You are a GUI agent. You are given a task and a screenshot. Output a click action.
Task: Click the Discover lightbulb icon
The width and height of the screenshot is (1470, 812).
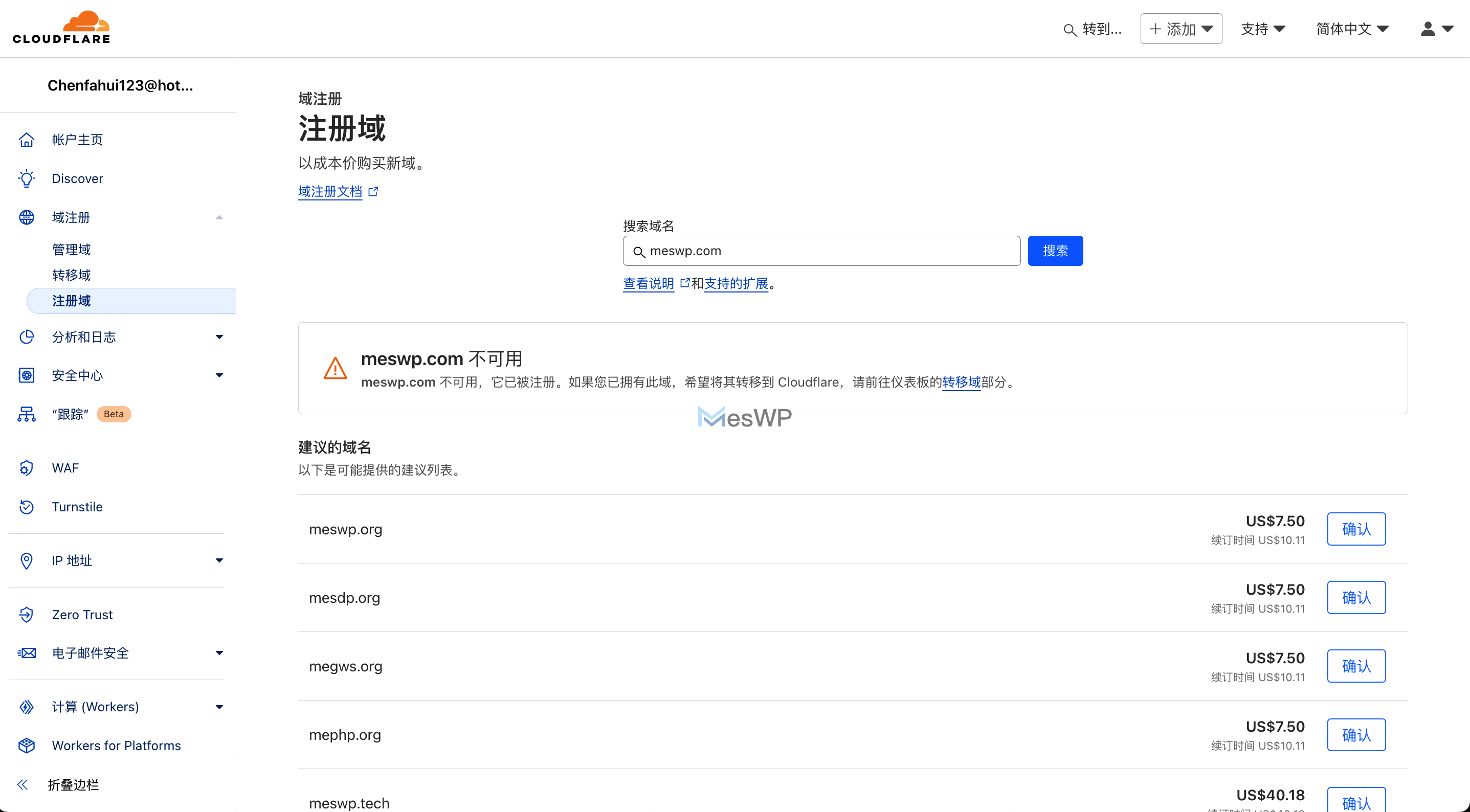point(26,178)
